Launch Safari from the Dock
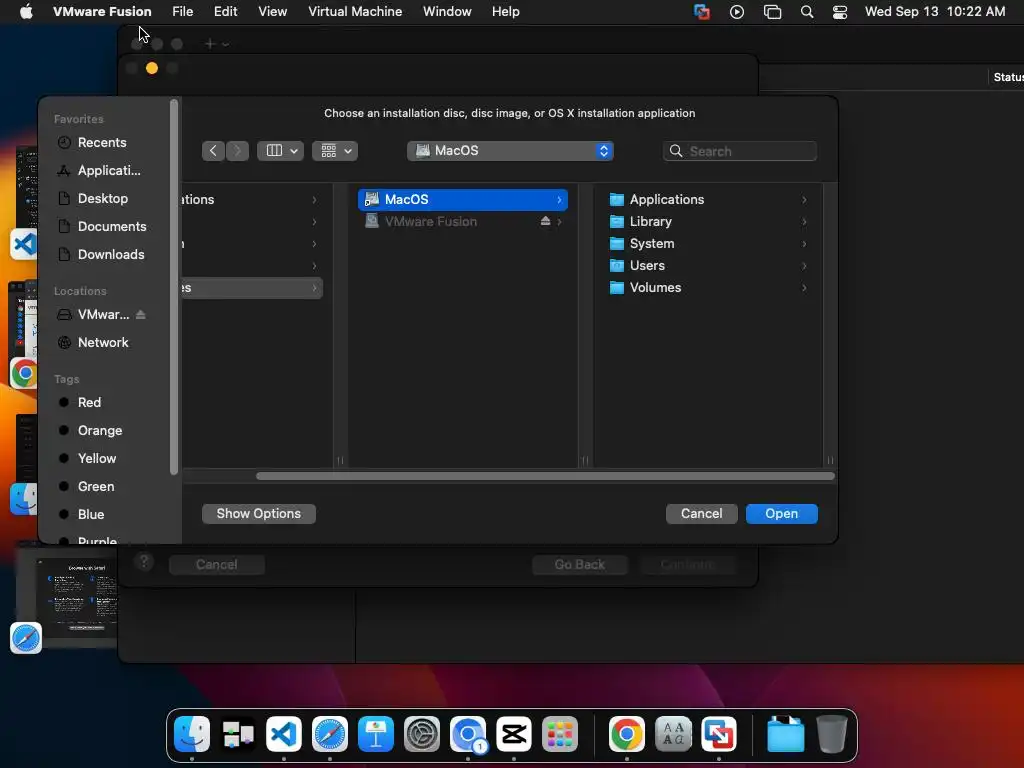Image resolution: width=1024 pixels, height=768 pixels. [x=330, y=735]
